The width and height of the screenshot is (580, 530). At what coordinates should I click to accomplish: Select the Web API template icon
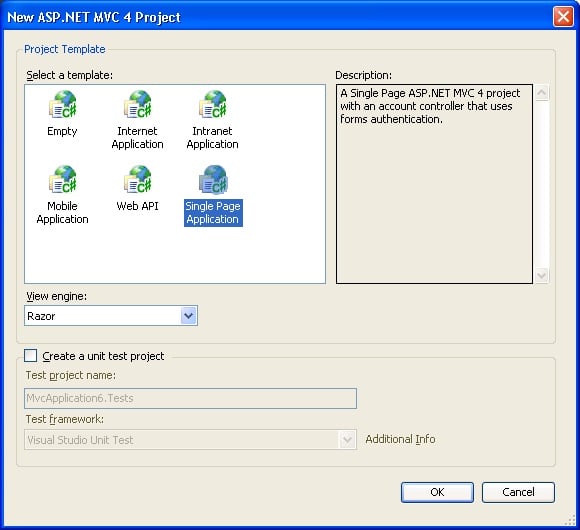point(138,179)
